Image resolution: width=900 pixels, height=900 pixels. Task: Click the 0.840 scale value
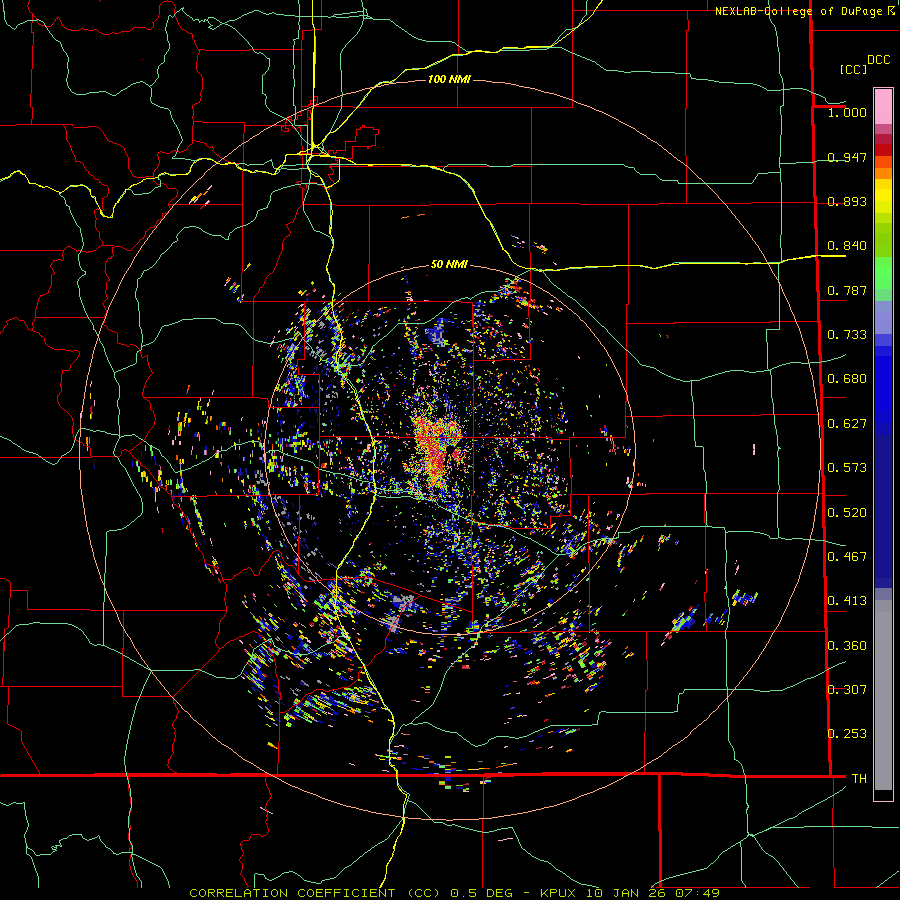pos(847,246)
